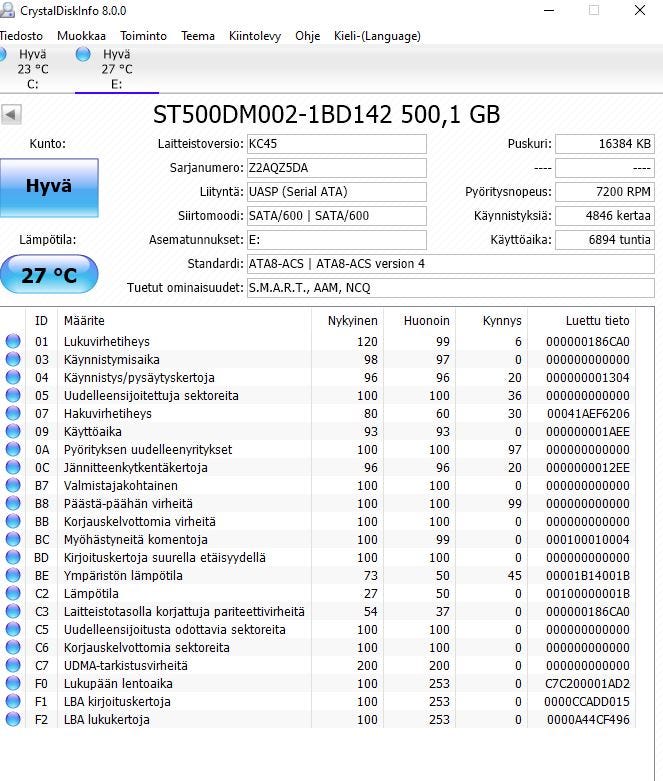Click status orb for BC Myöhästyneitä komentoja

pos(13,539)
